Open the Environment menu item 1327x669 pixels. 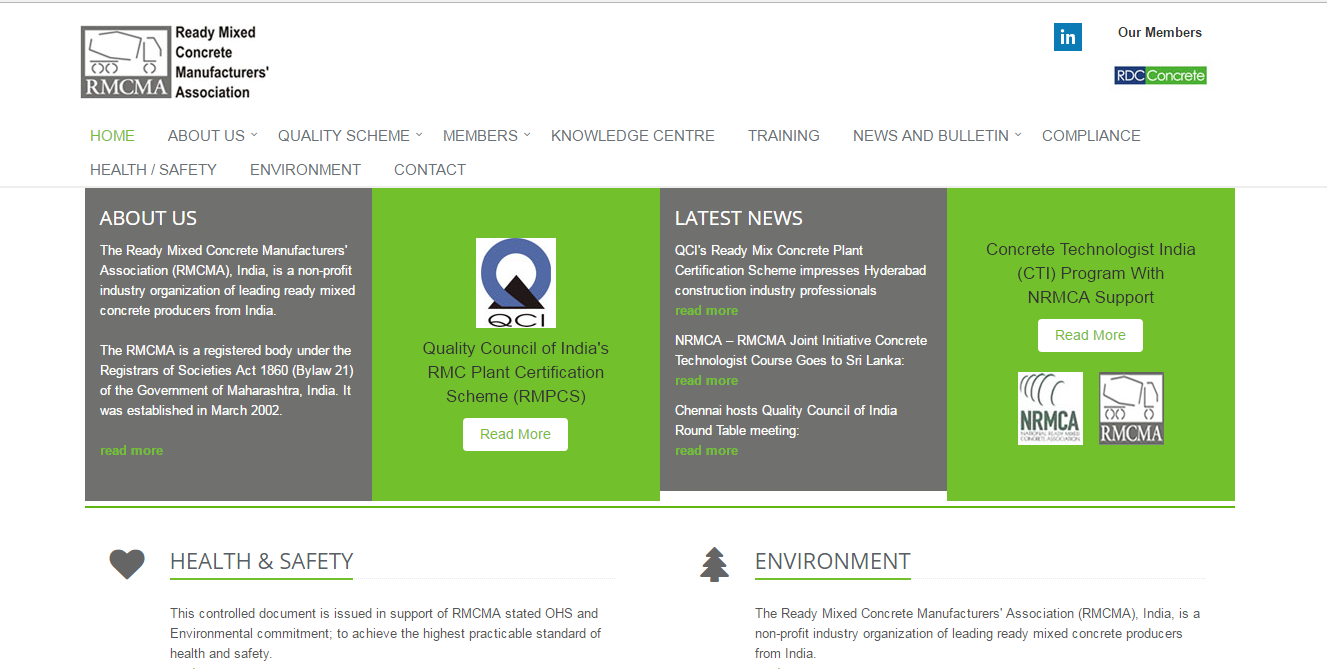pos(305,170)
